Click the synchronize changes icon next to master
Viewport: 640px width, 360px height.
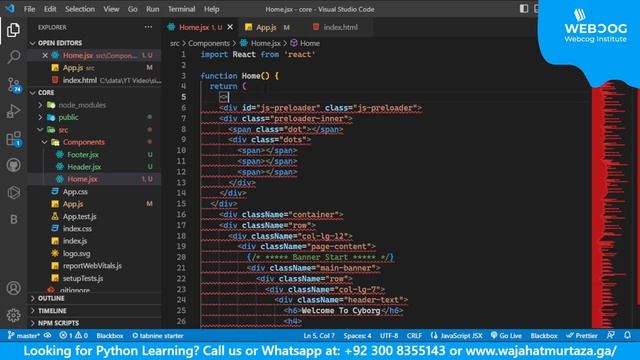coord(48,336)
